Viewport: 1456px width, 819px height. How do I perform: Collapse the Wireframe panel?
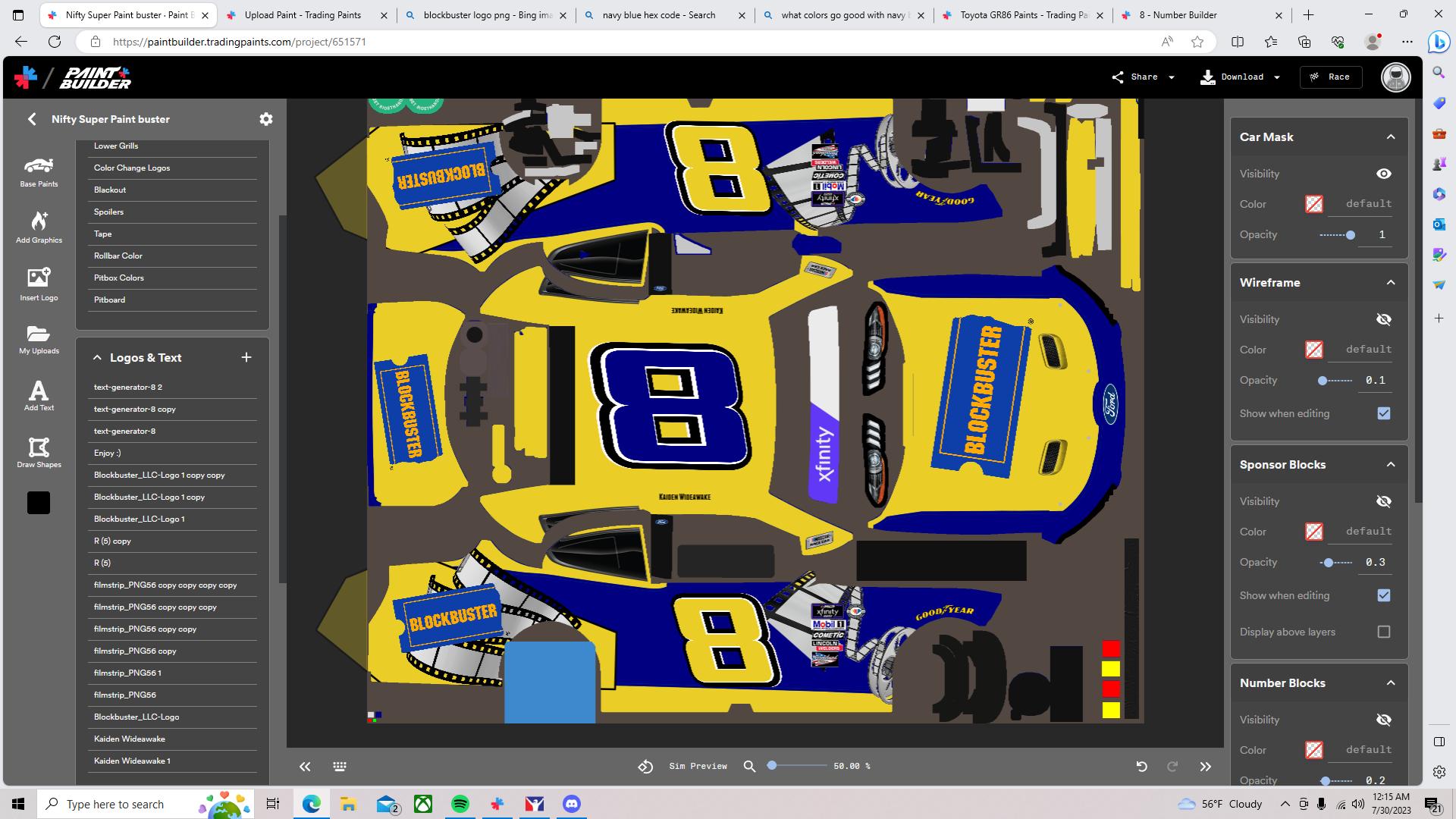pyautogui.click(x=1391, y=282)
